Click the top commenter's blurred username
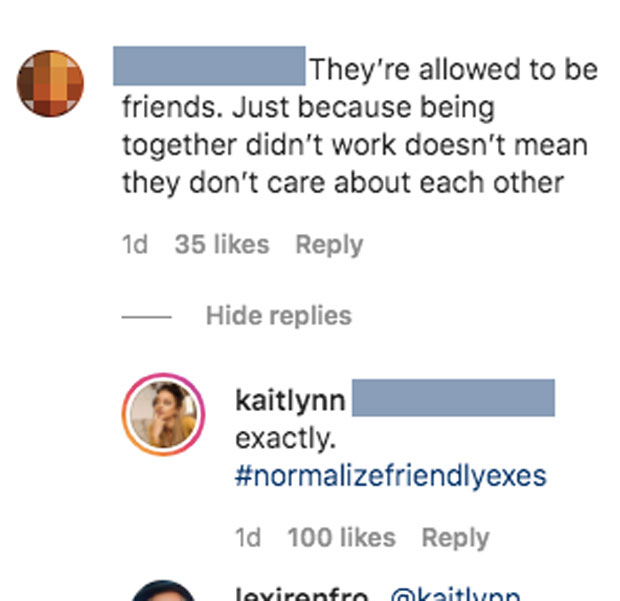This screenshot has width=620, height=601. pyautogui.click(x=208, y=65)
